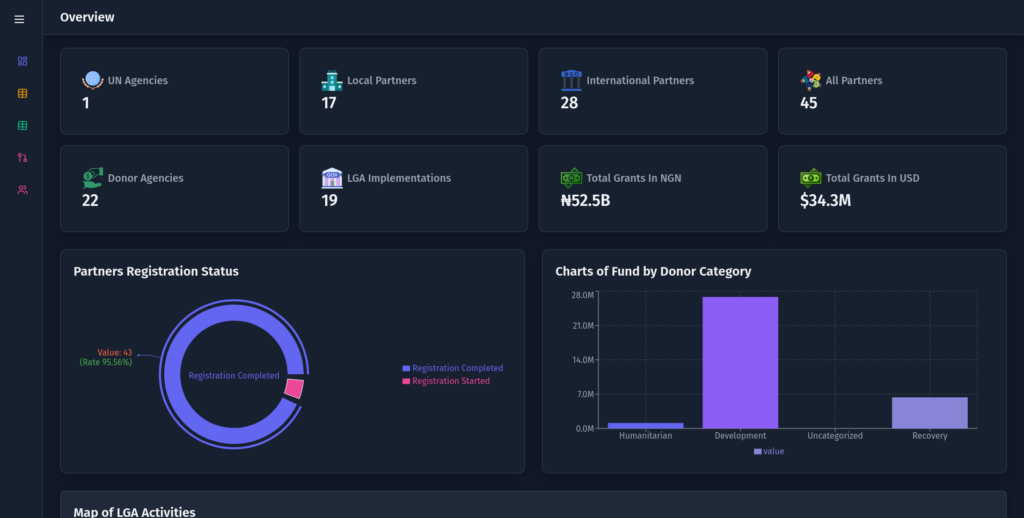Click the Donor Agencies hand-money icon
1024x518 pixels.
tap(93, 178)
